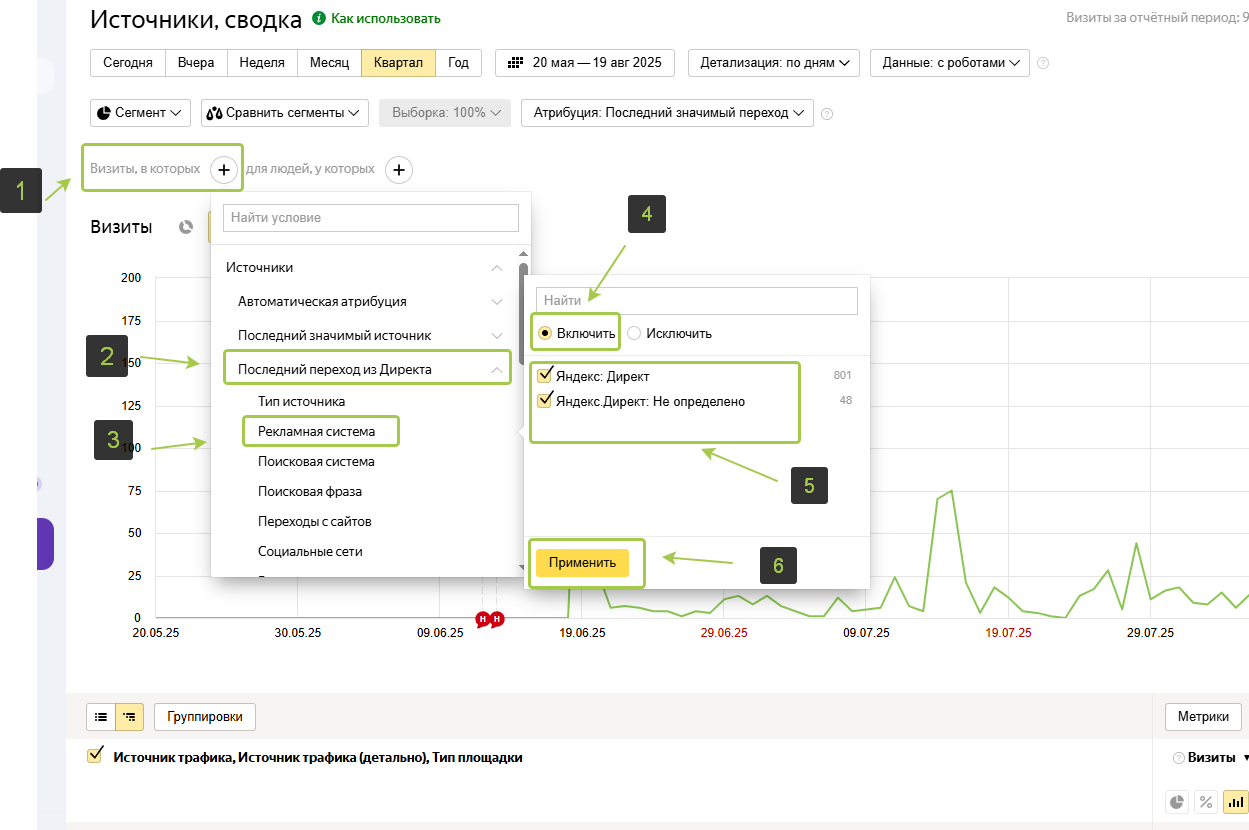Toggle the 'Источник трафика' grouping checkbox
The height and width of the screenshot is (830, 1249).
pyautogui.click(x=96, y=756)
